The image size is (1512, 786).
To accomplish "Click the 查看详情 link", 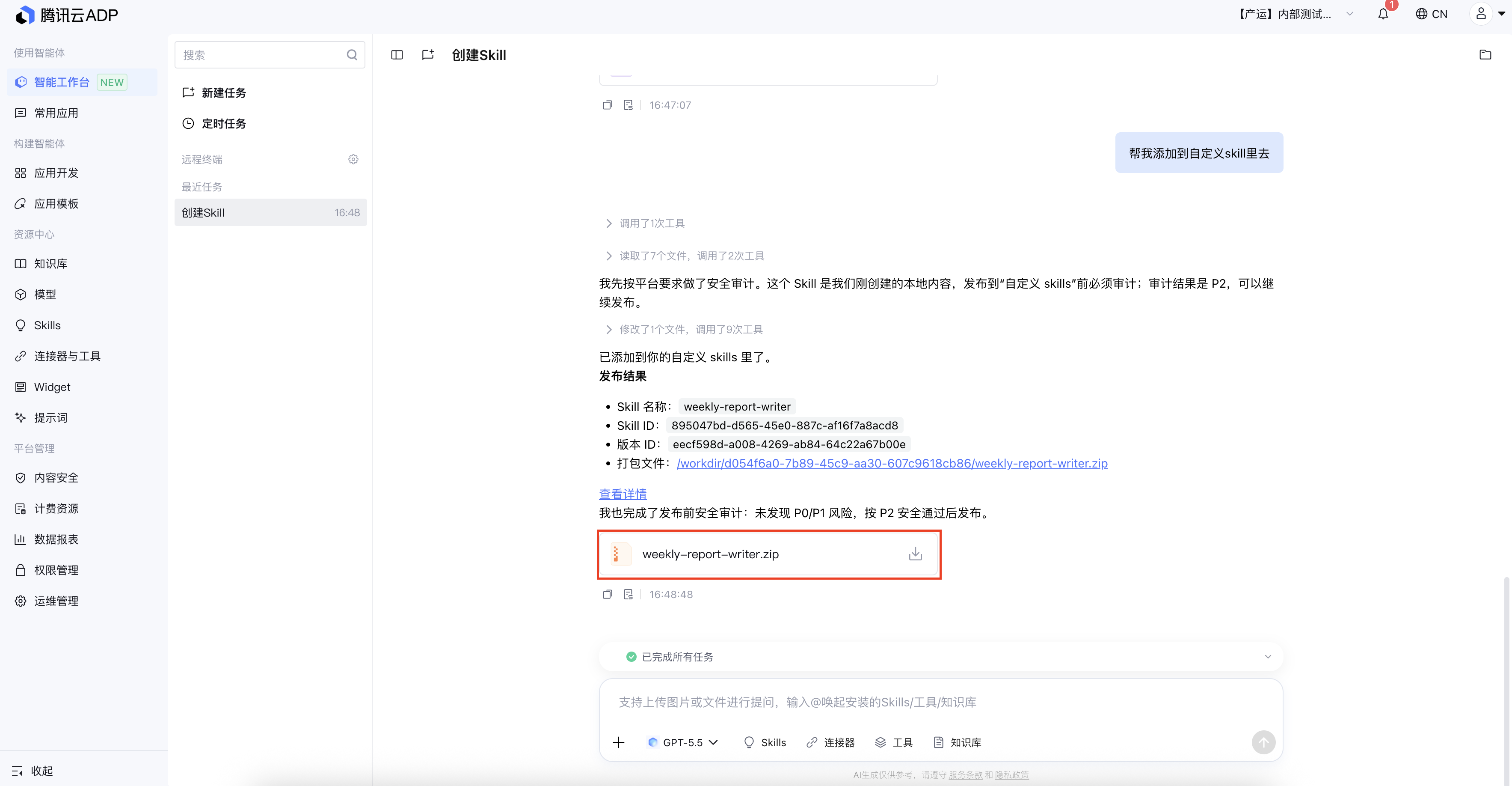I will [623, 494].
